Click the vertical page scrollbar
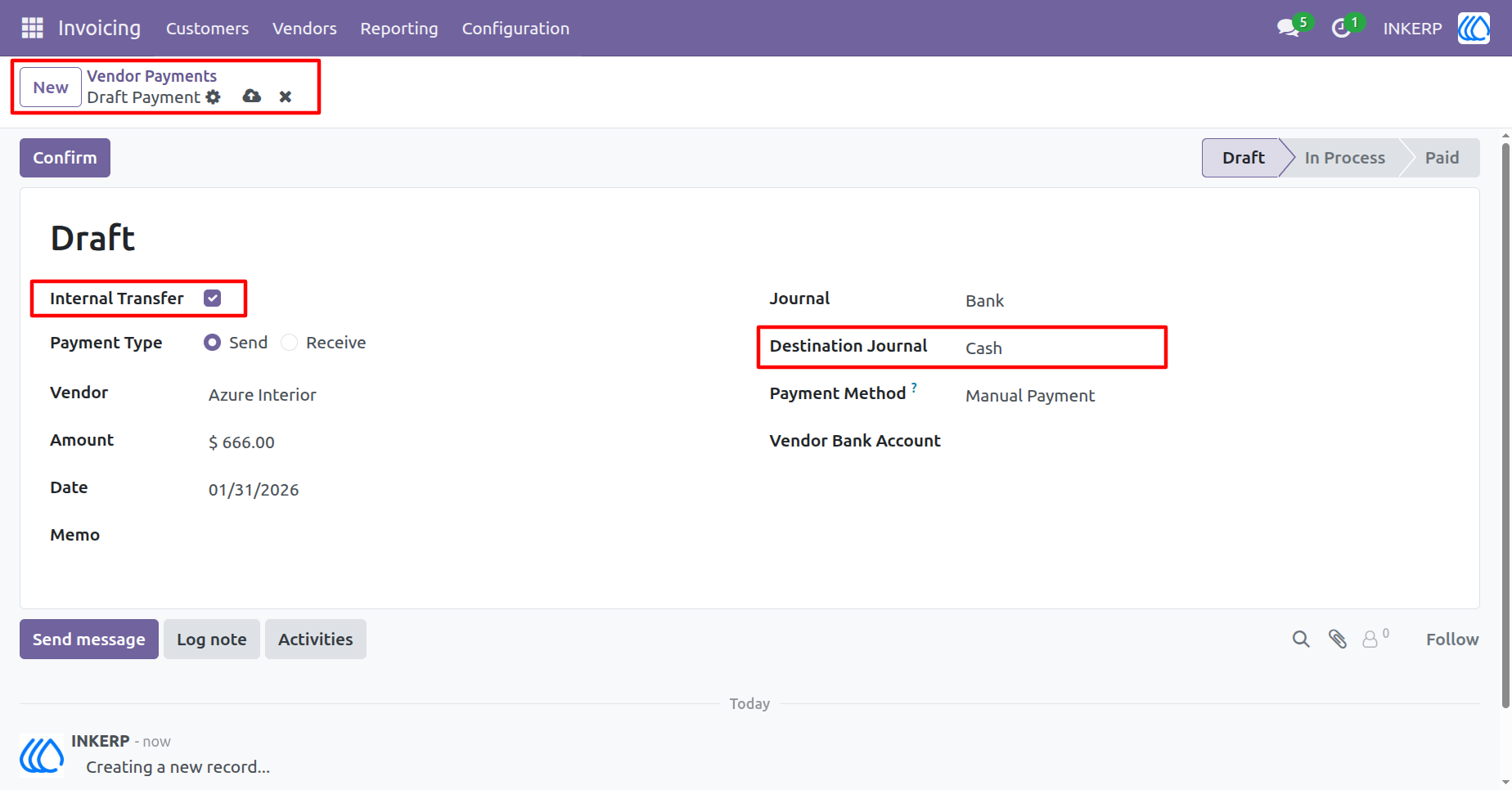 (x=1505, y=425)
